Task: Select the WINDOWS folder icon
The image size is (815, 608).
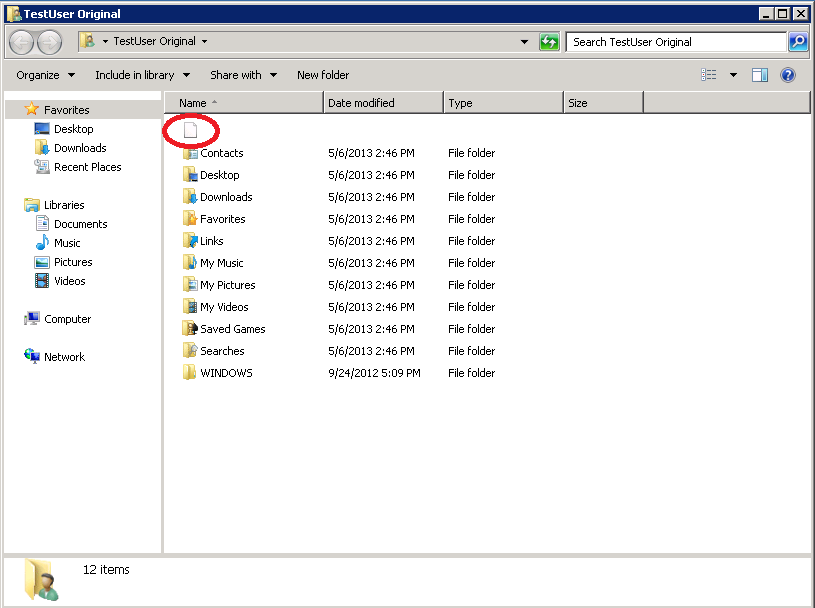Action: coord(191,373)
